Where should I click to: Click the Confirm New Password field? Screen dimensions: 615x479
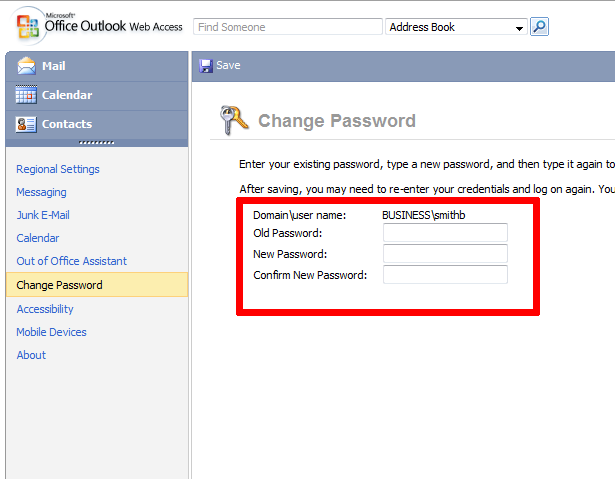pyautogui.click(x=445, y=275)
